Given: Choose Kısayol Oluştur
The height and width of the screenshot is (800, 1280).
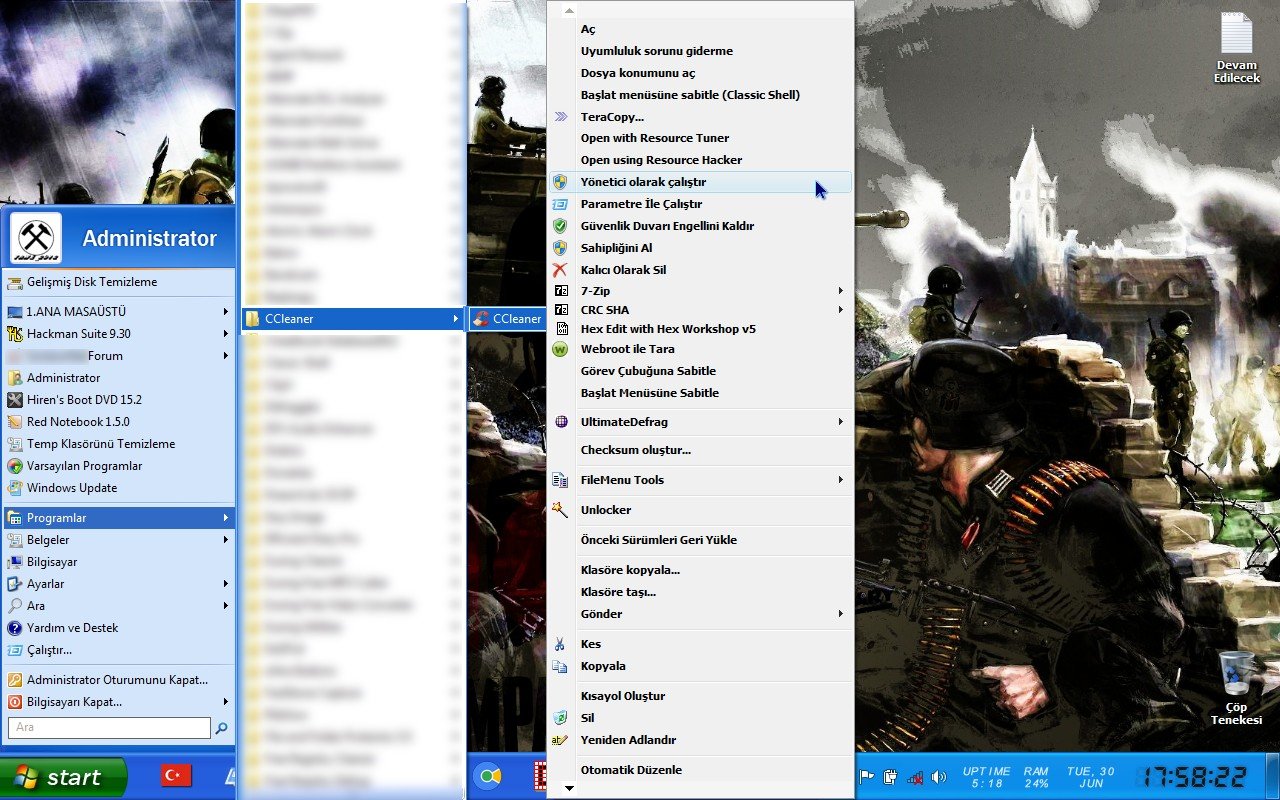Looking at the screenshot, I should tap(700, 696).
